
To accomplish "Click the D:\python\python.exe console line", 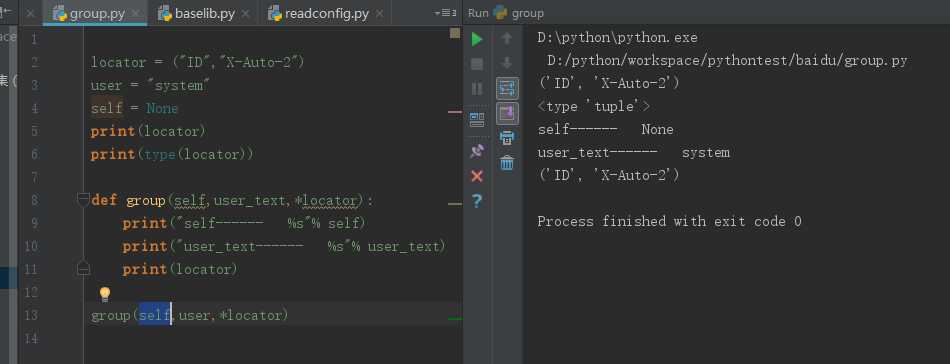I will pyautogui.click(x=617, y=38).
